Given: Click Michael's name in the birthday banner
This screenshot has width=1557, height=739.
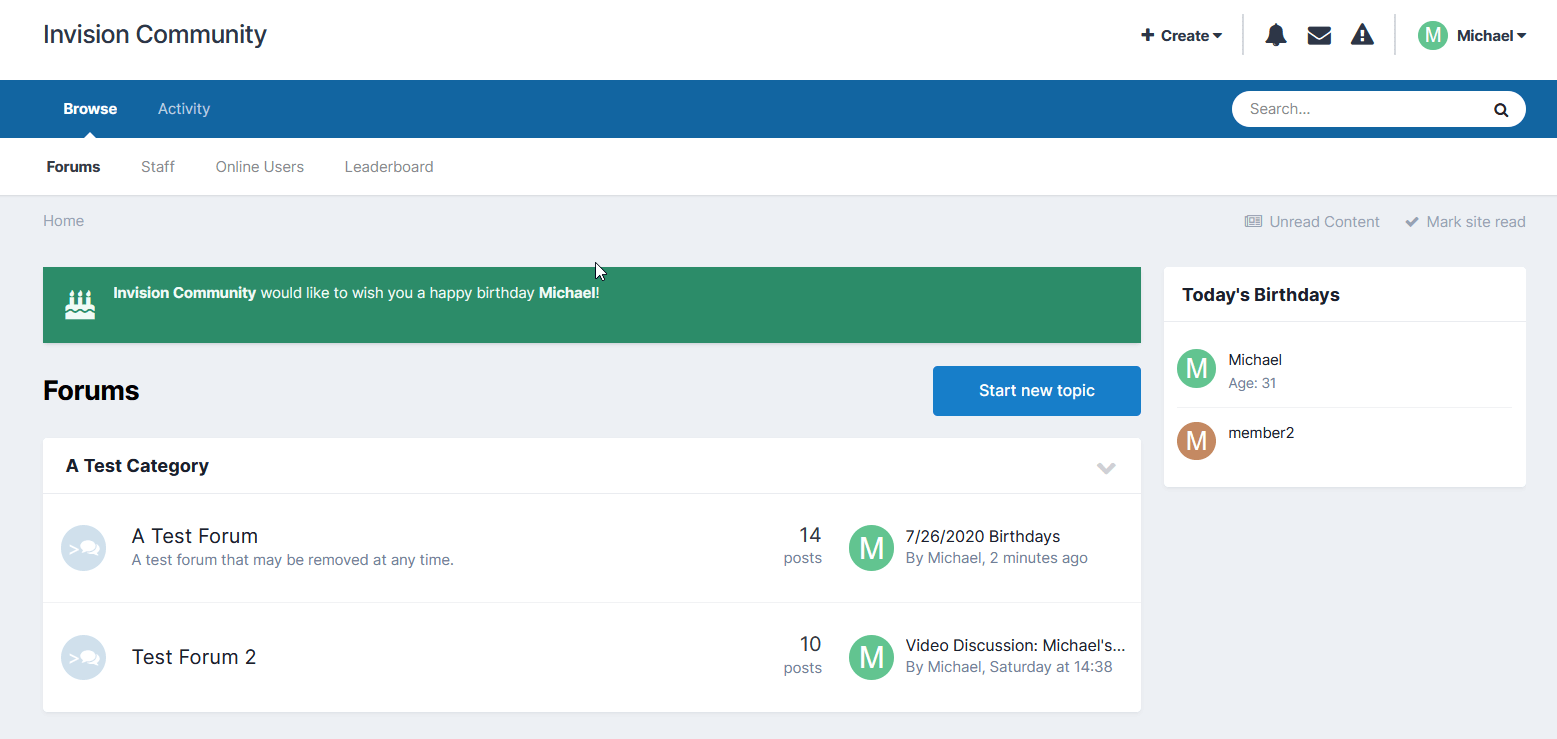Looking at the screenshot, I should click(567, 293).
